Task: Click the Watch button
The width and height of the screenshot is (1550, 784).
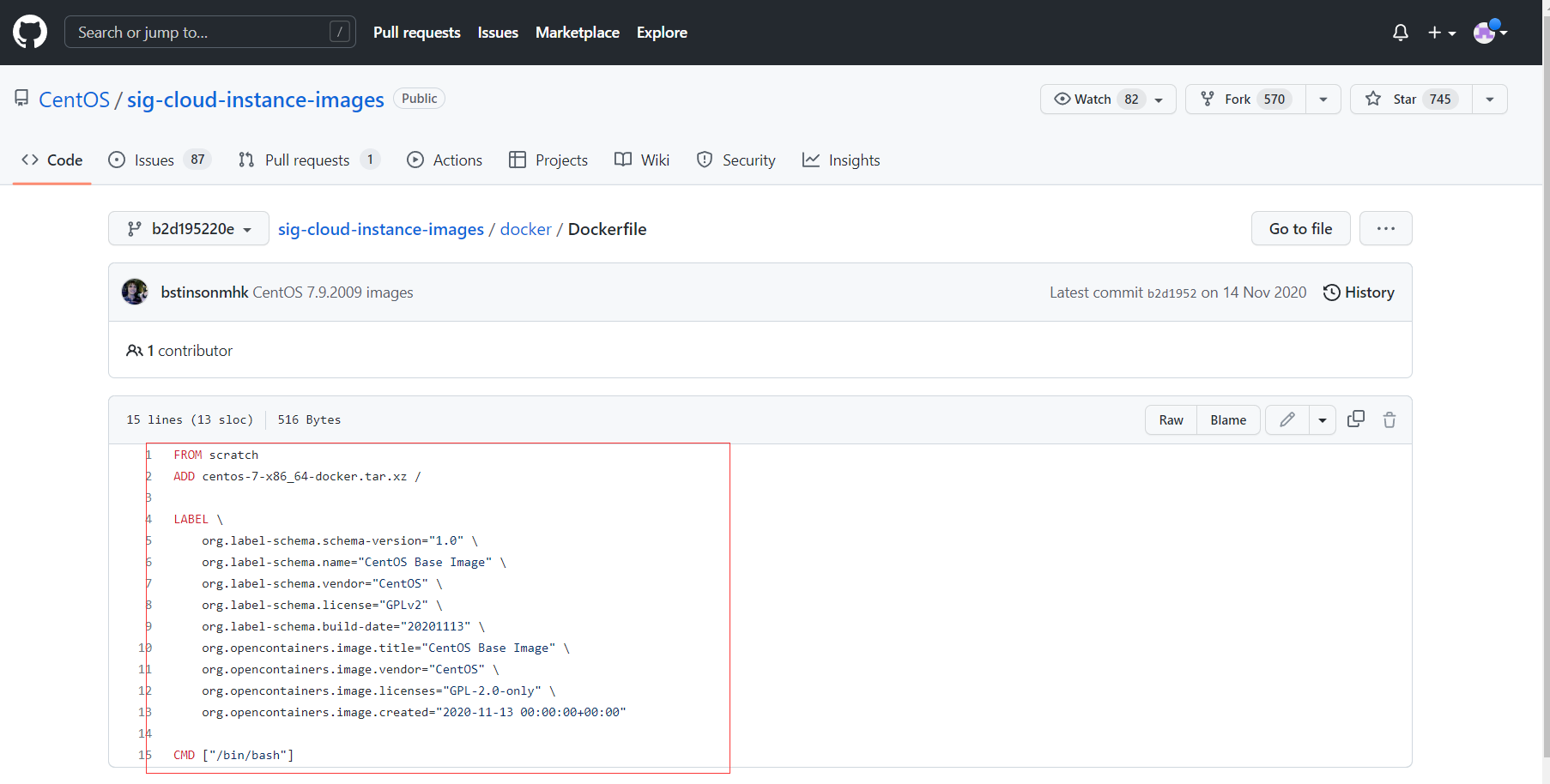Action: coord(1108,99)
